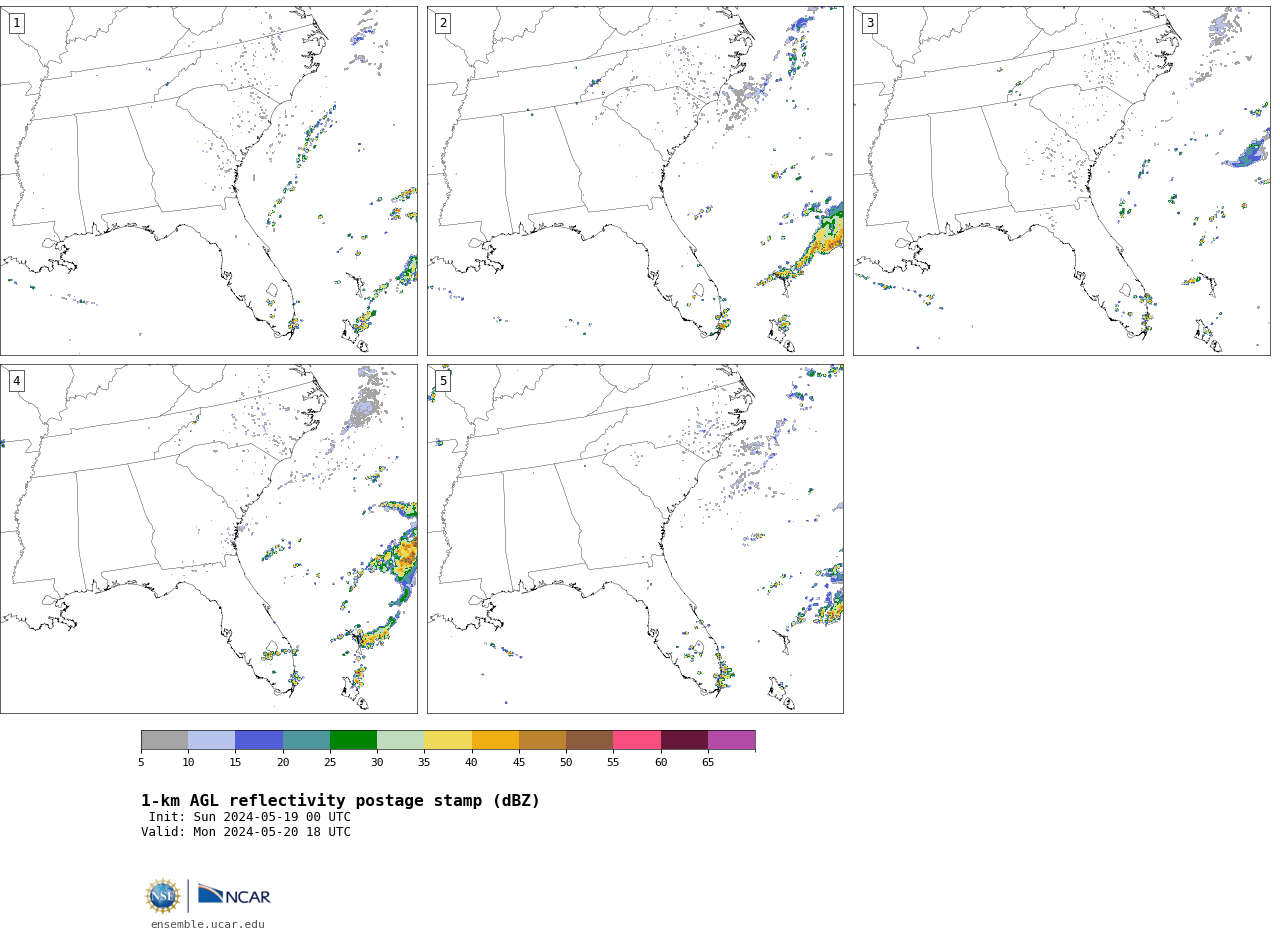Click the pink 55-60 dBZ swatch
Screen dimensions: 1280x936
click(637, 740)
